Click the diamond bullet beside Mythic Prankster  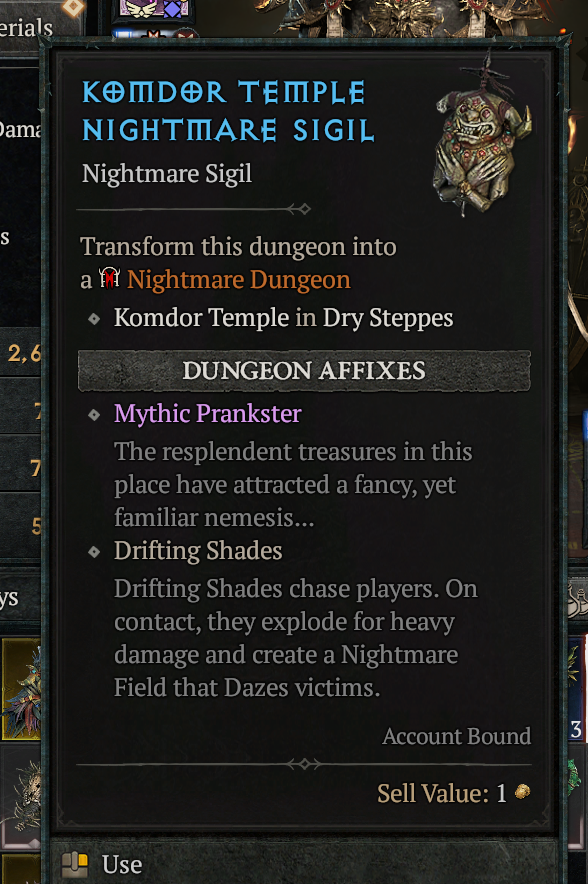click(x=94, y=415)
